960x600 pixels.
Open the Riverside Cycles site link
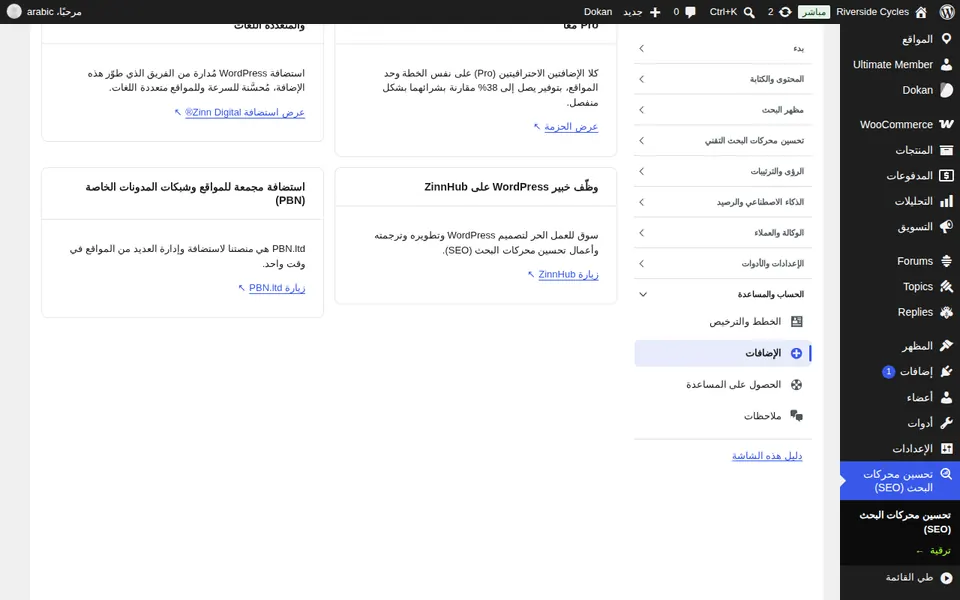pyautogui.click(x=872, y=12)
